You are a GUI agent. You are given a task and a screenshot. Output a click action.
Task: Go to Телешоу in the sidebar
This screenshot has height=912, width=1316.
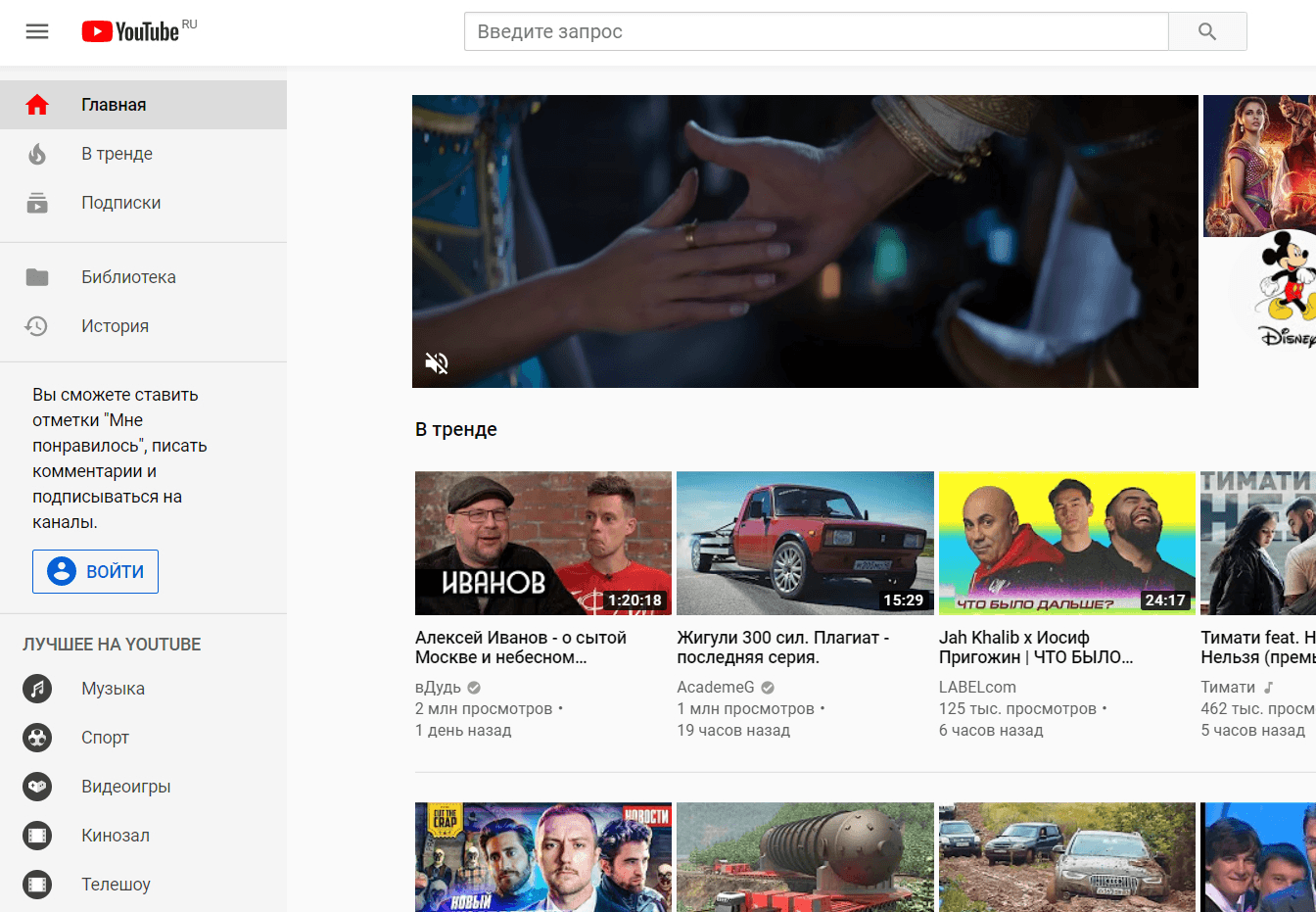point(116,885)
